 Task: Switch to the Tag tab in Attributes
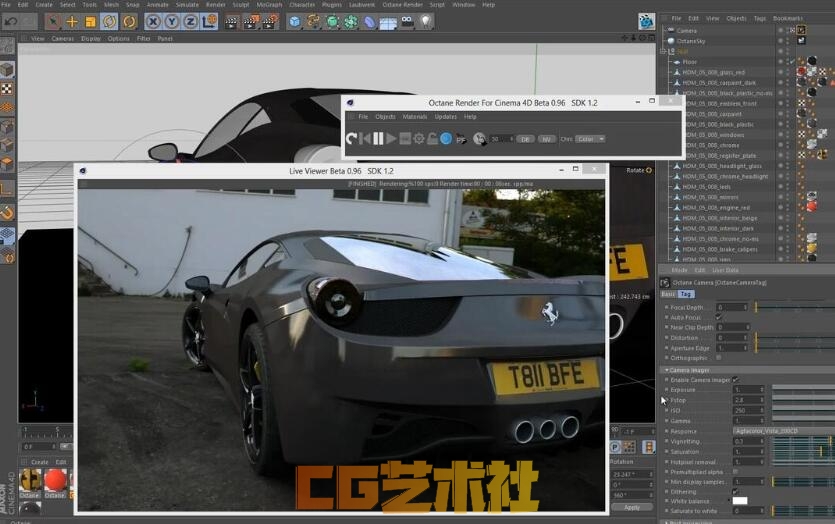686,294
